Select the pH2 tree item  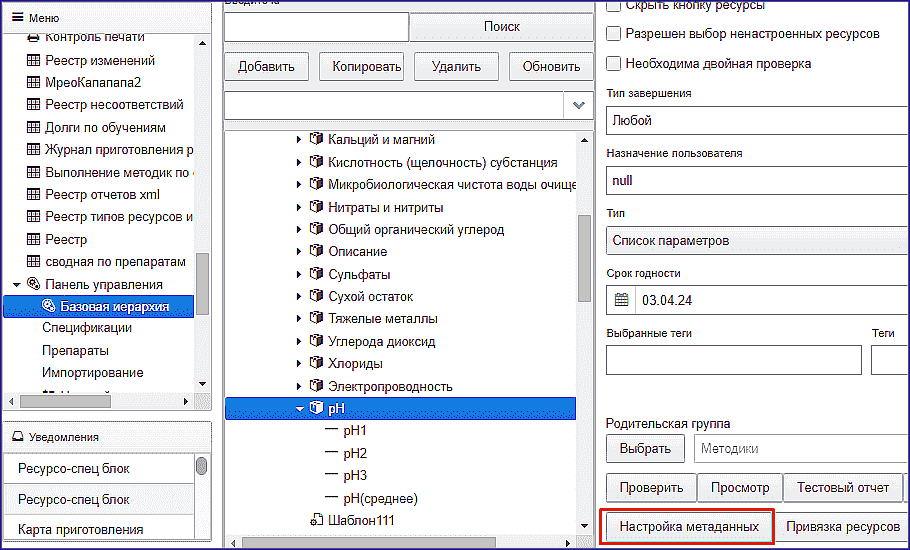(x=355, y=453)
